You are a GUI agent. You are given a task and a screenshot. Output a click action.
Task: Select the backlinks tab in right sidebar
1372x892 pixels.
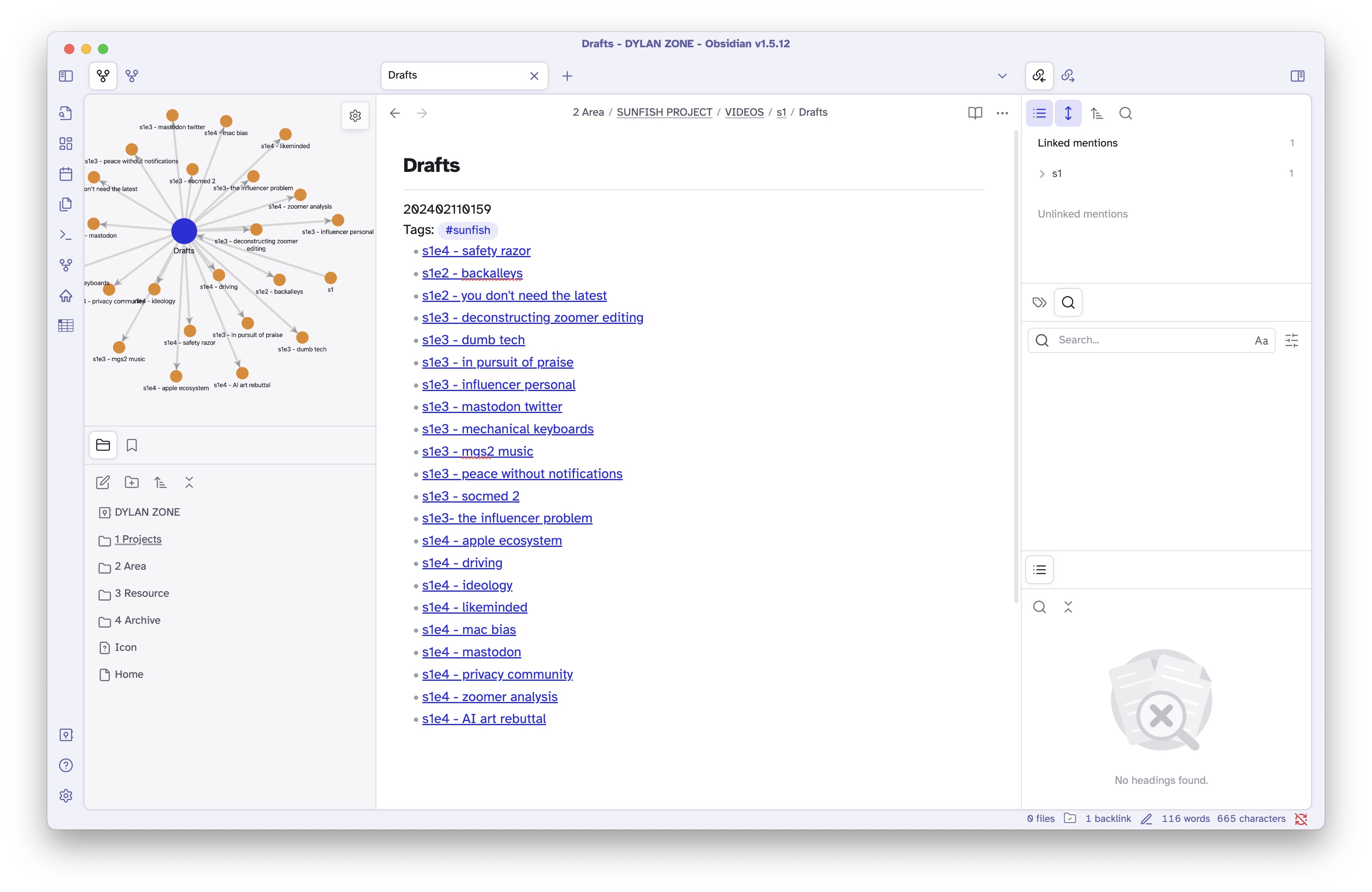(x=1039, y=76)
